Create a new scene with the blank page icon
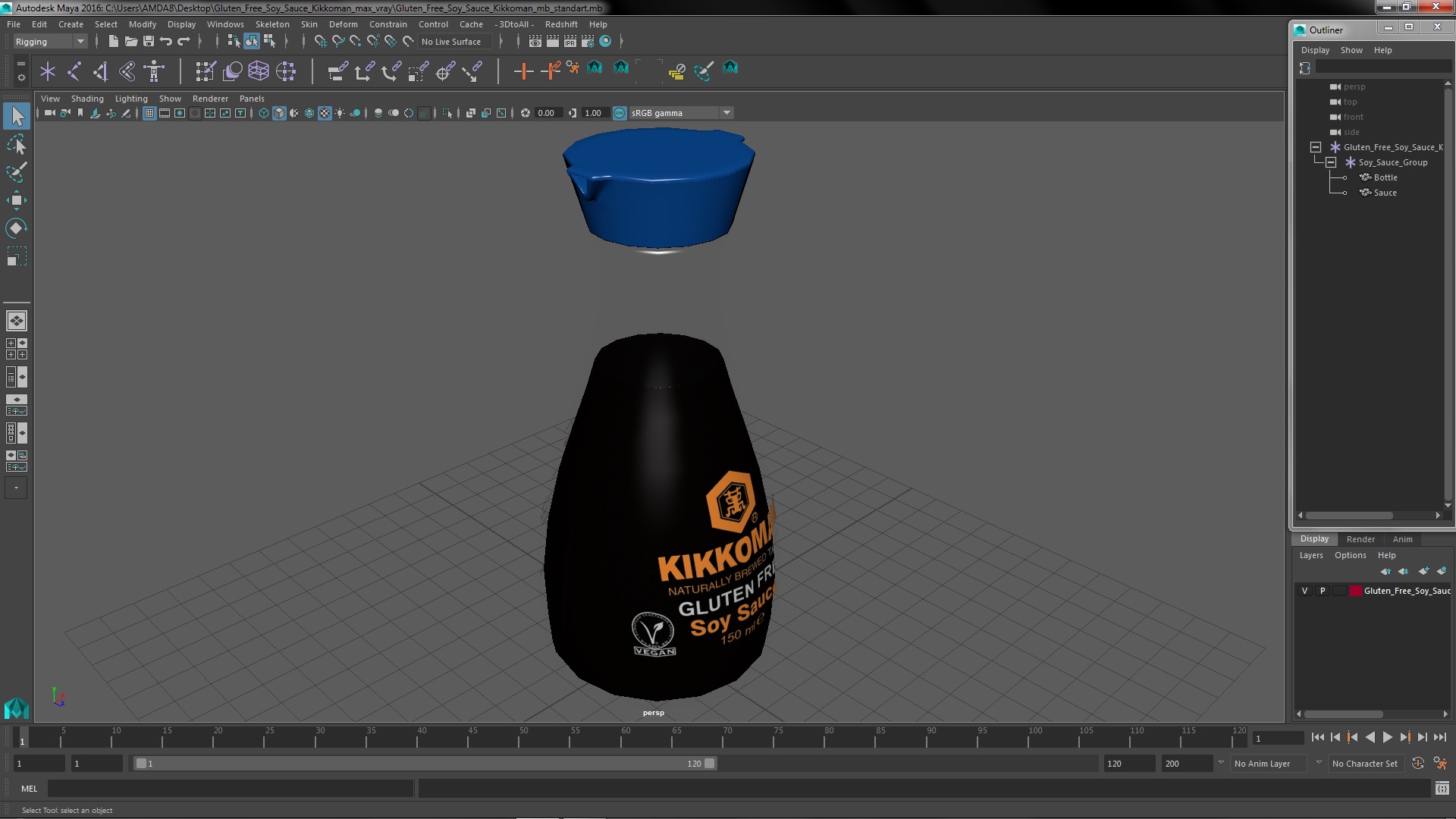The height and width of the screenshot is (819, 1456). 113,42
